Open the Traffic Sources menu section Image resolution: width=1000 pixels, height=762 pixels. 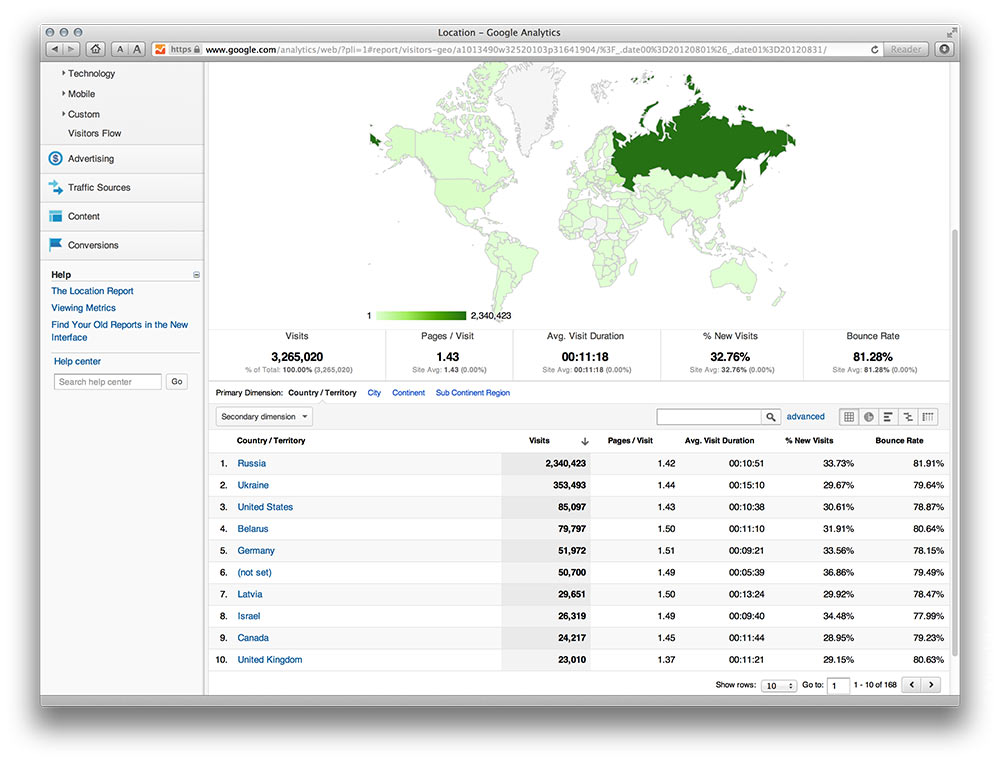coord(122,187)
